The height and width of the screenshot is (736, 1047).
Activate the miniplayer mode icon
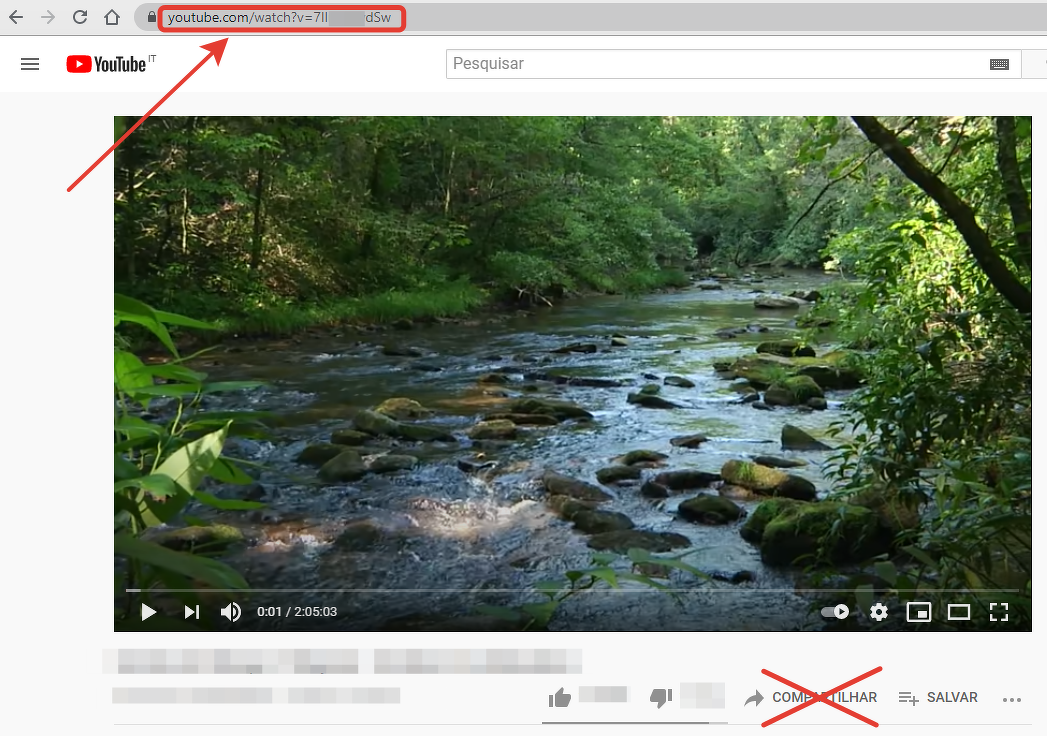(x=918, y=612)
